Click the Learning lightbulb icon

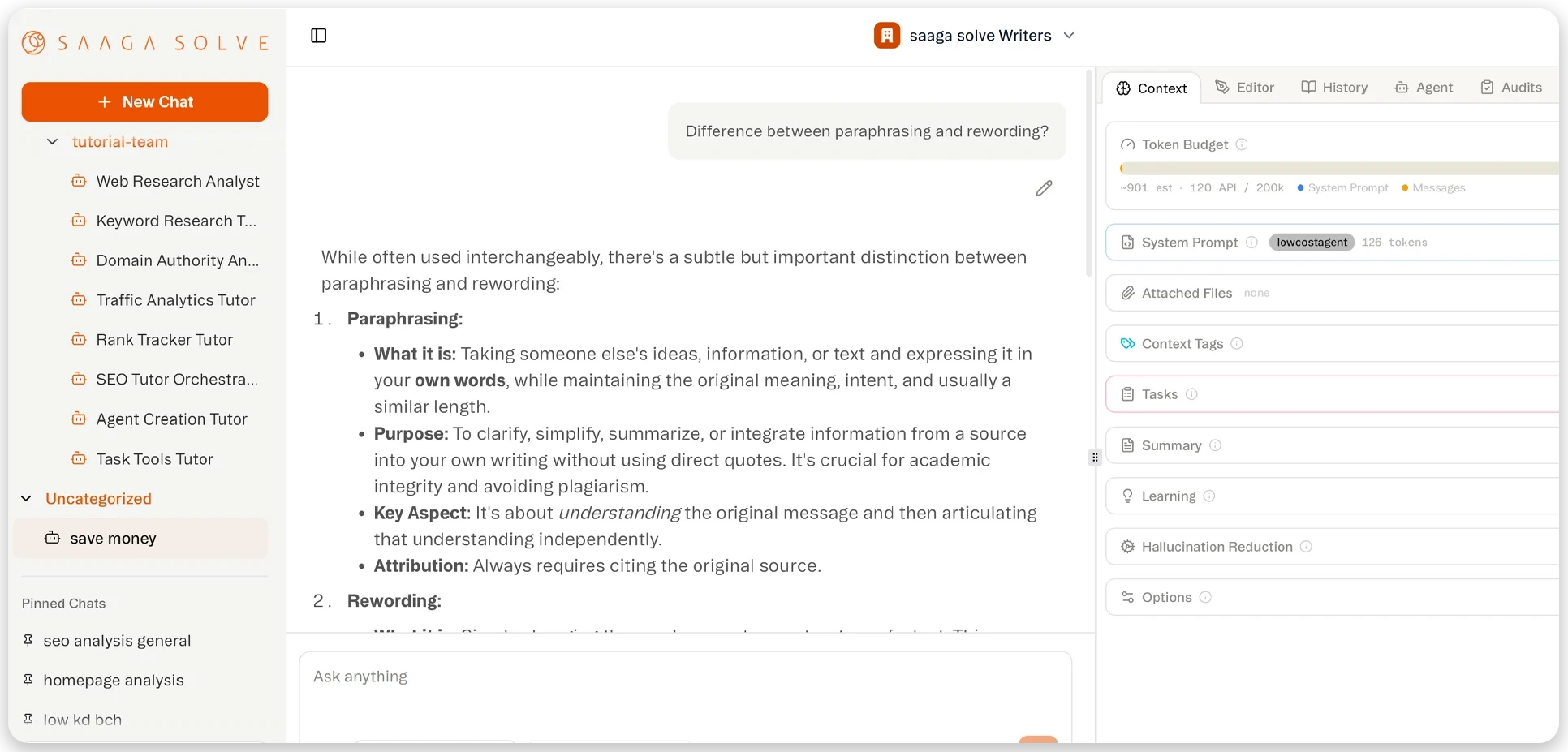tap(1127, 496)
